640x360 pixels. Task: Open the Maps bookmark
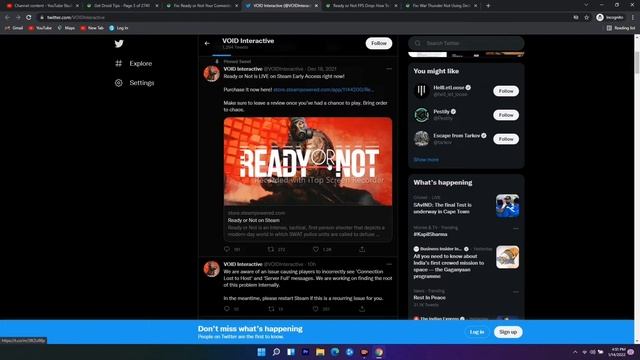click(66, 28)
